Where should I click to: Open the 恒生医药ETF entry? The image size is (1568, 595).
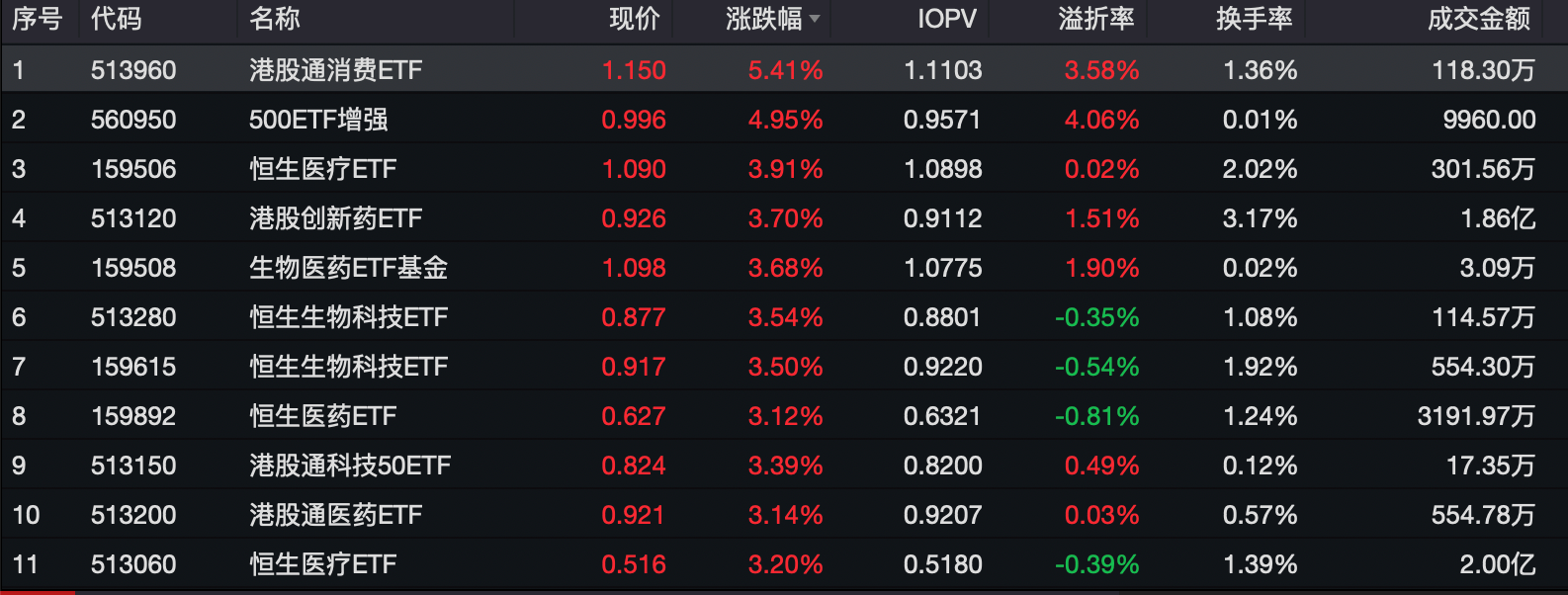pos(322,416)
